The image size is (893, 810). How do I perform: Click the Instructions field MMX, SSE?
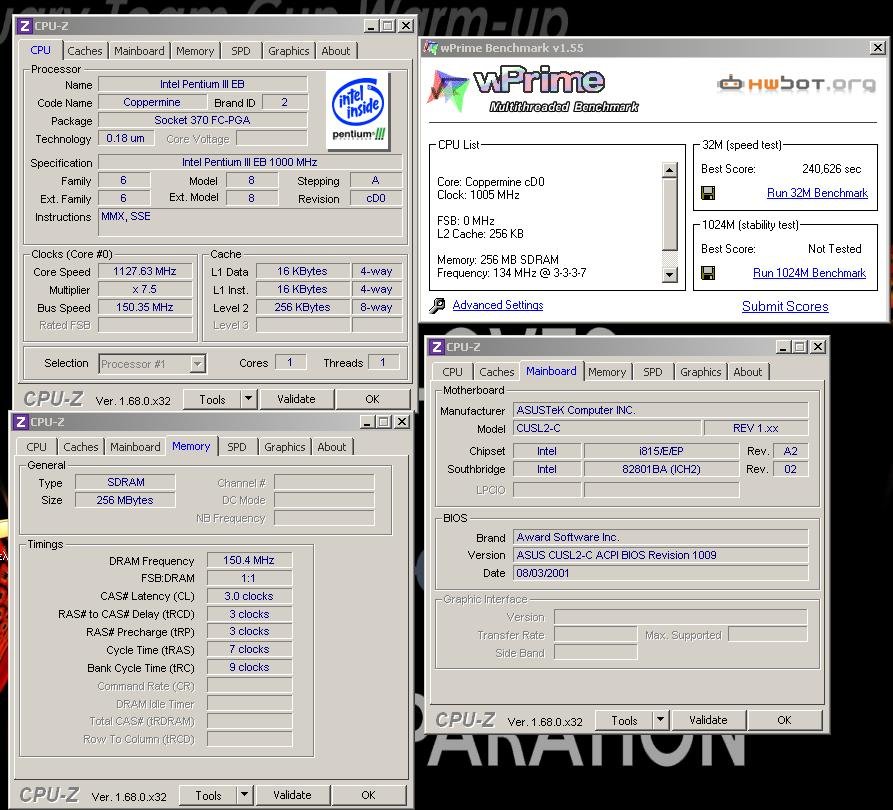pyautogui.click(x=249, y=222)
